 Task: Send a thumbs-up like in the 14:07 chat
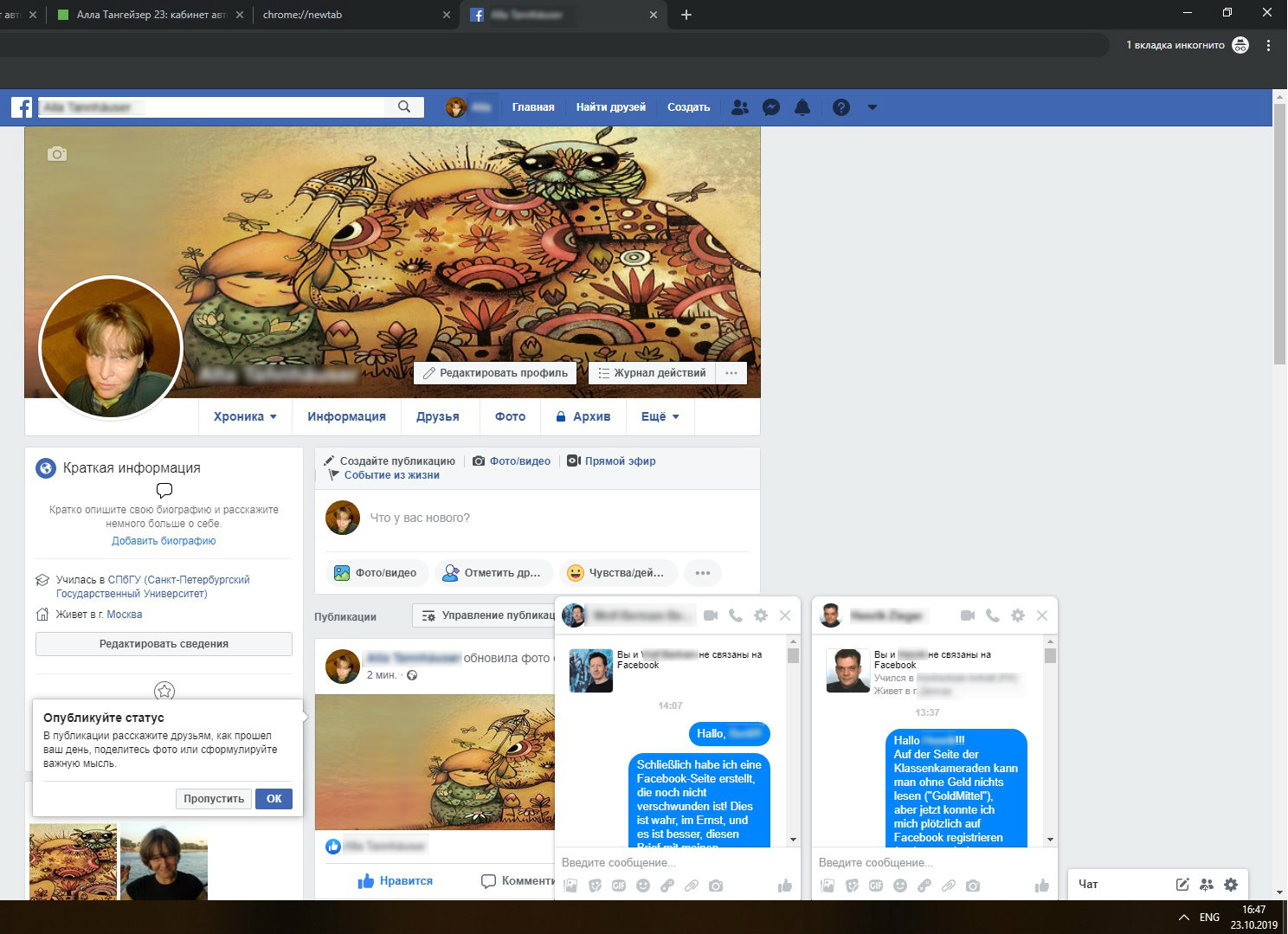[x=785, y=885]
